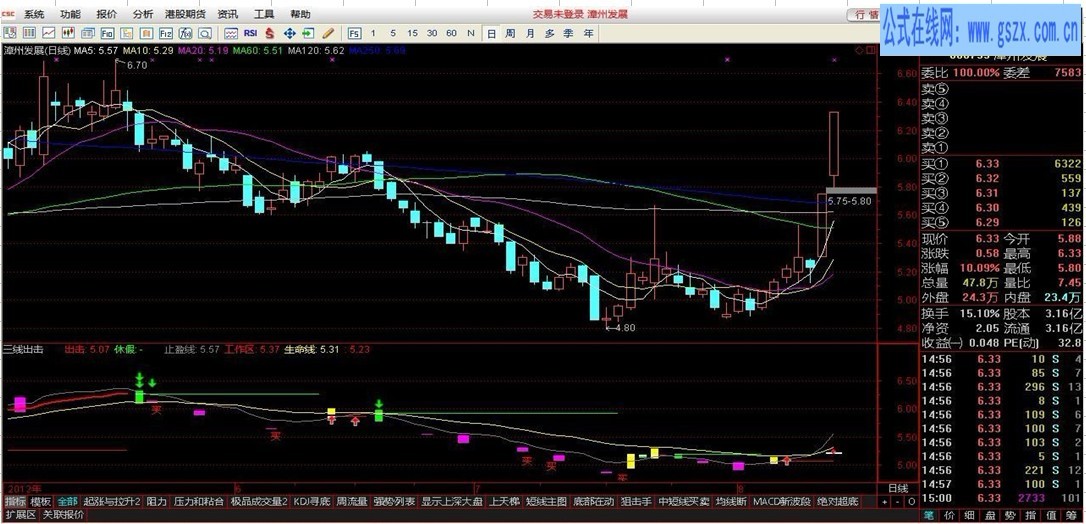Click the blue four-arrow move icon
This screenshot has height=524, width=1086.
coord(290,33)
